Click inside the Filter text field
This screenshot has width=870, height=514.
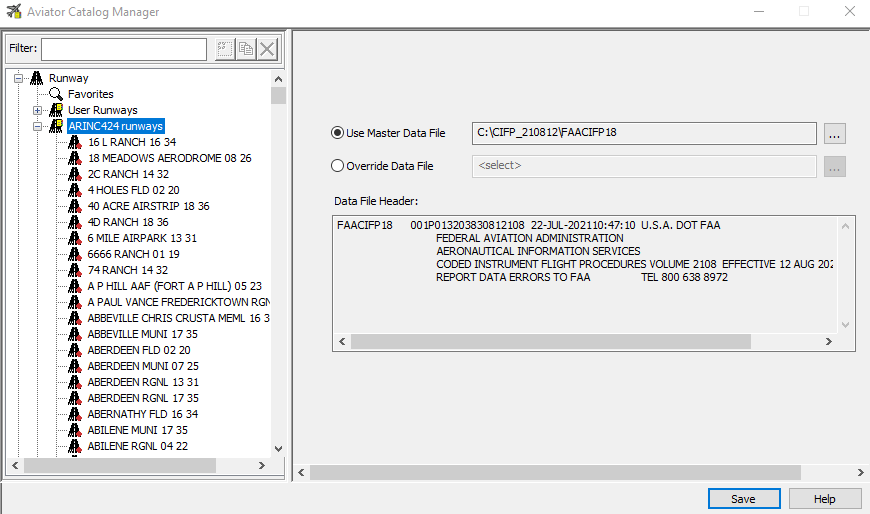click(x=123, y=49)
